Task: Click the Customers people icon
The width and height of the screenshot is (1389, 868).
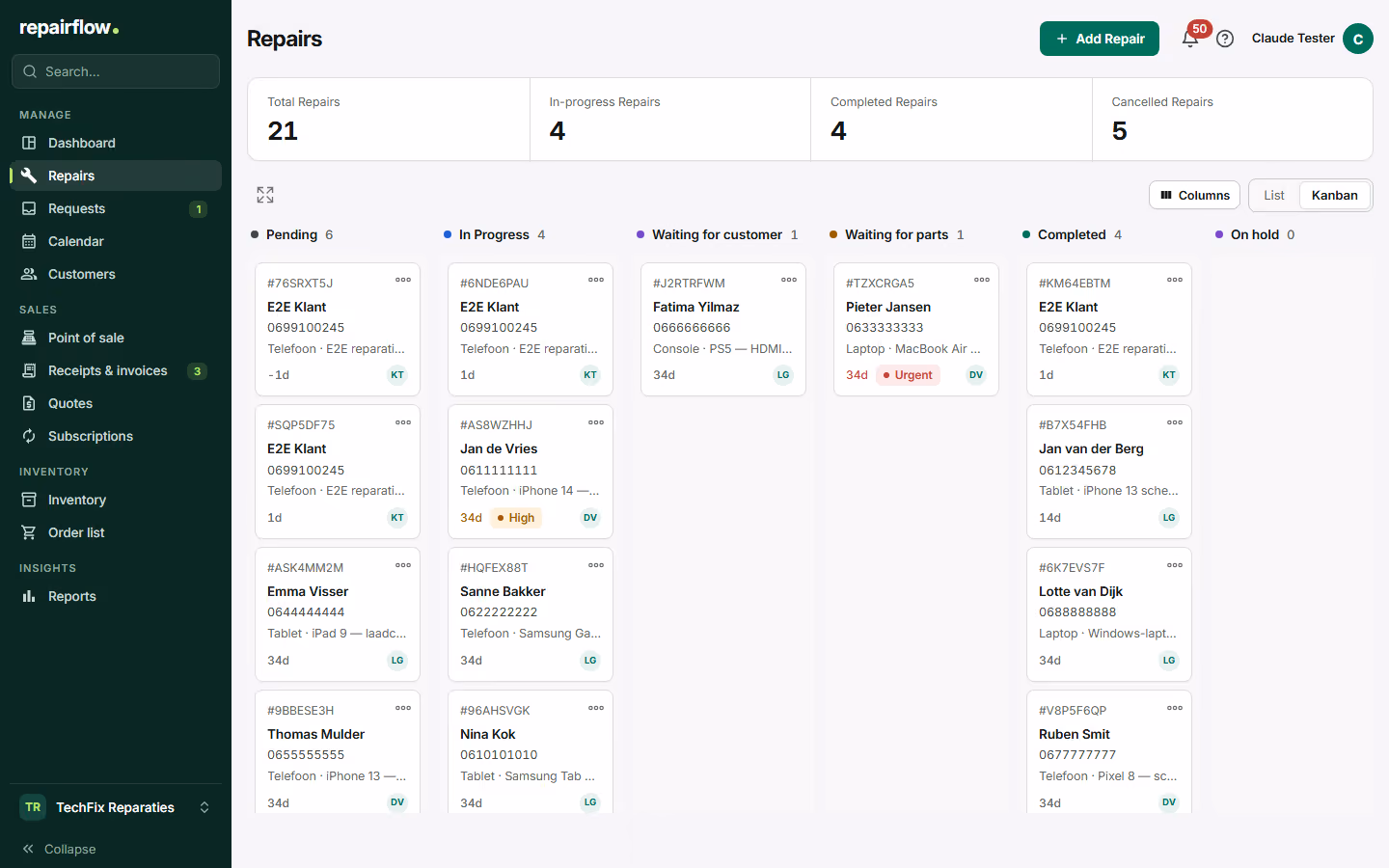Action: (x=29, y=274)
